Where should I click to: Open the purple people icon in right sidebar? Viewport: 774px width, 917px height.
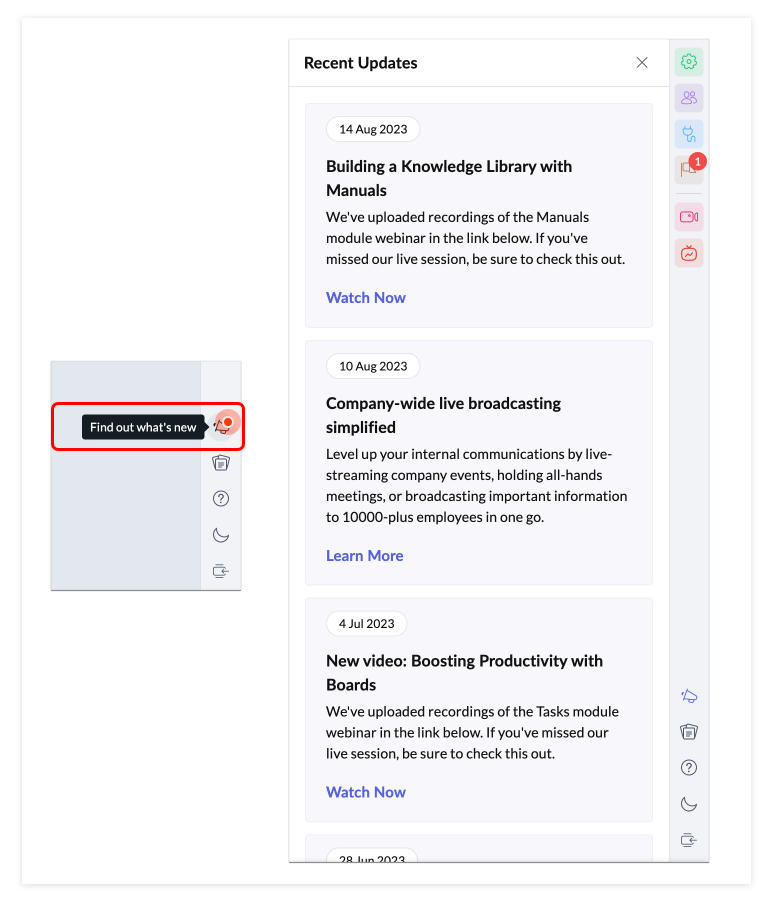pos(689,98)
